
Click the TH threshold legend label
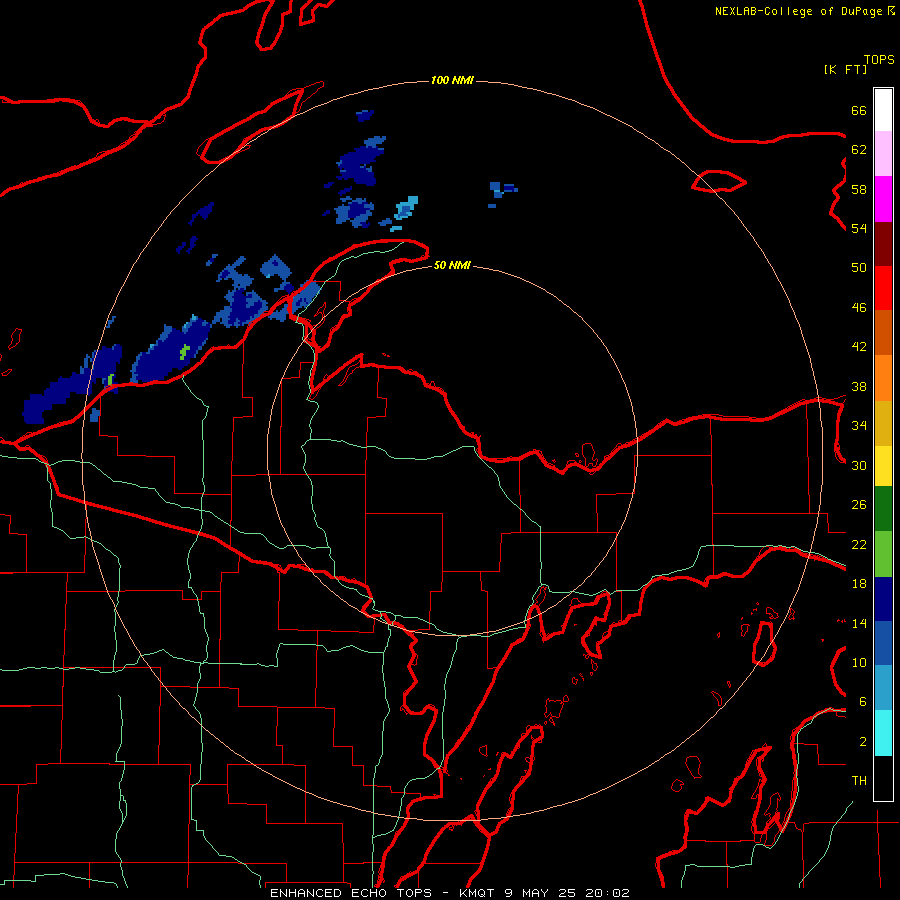pyautogui.click(x=859, y=781)
